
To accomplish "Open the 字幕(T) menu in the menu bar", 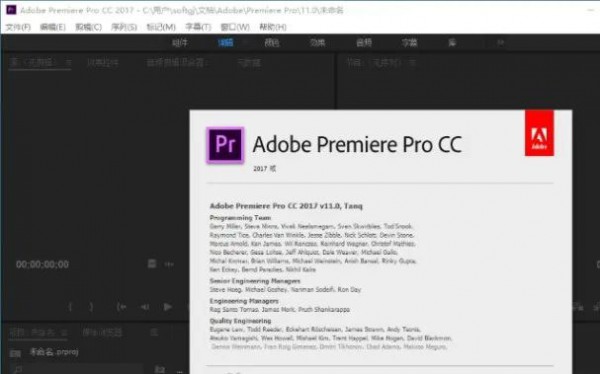I will 198,27.
